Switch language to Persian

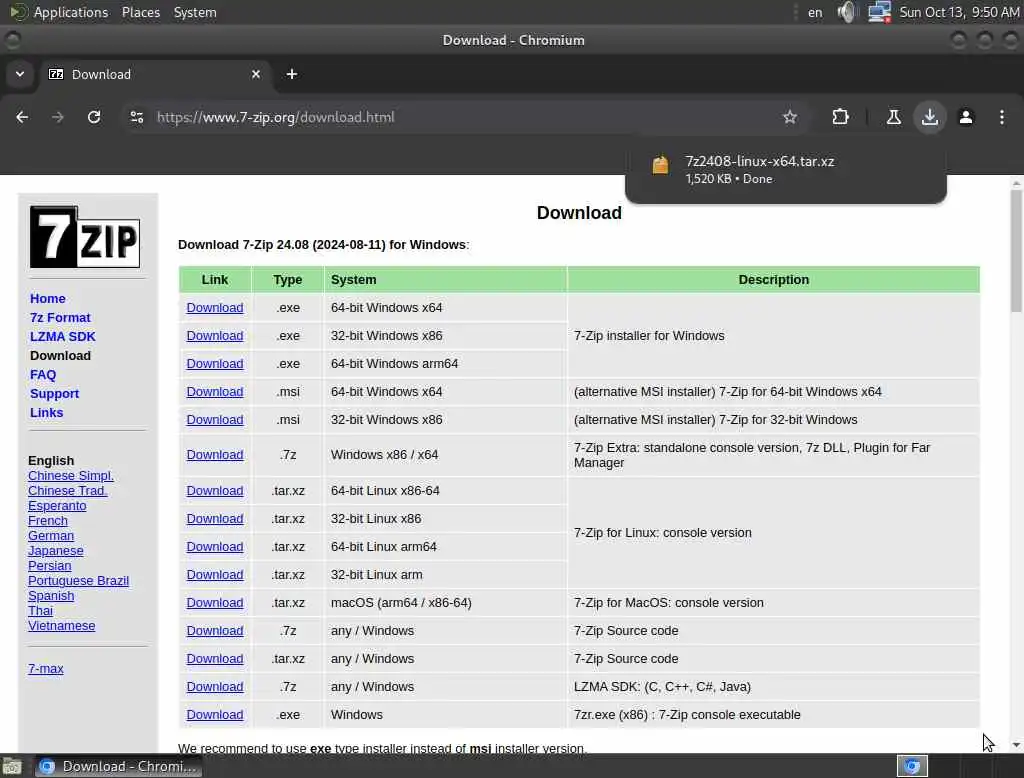[50, 566]
